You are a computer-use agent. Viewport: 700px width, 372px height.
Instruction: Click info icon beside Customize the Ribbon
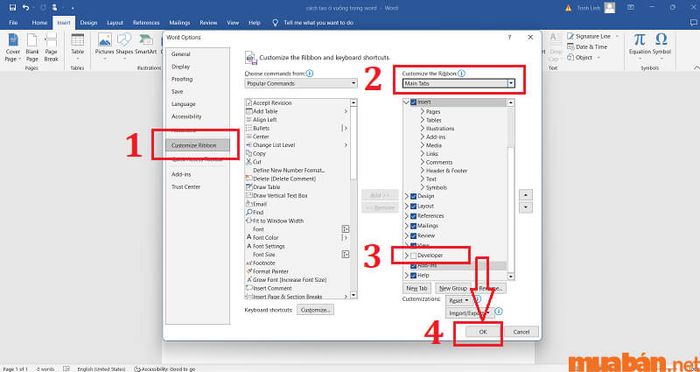click(x=462, y=73)
